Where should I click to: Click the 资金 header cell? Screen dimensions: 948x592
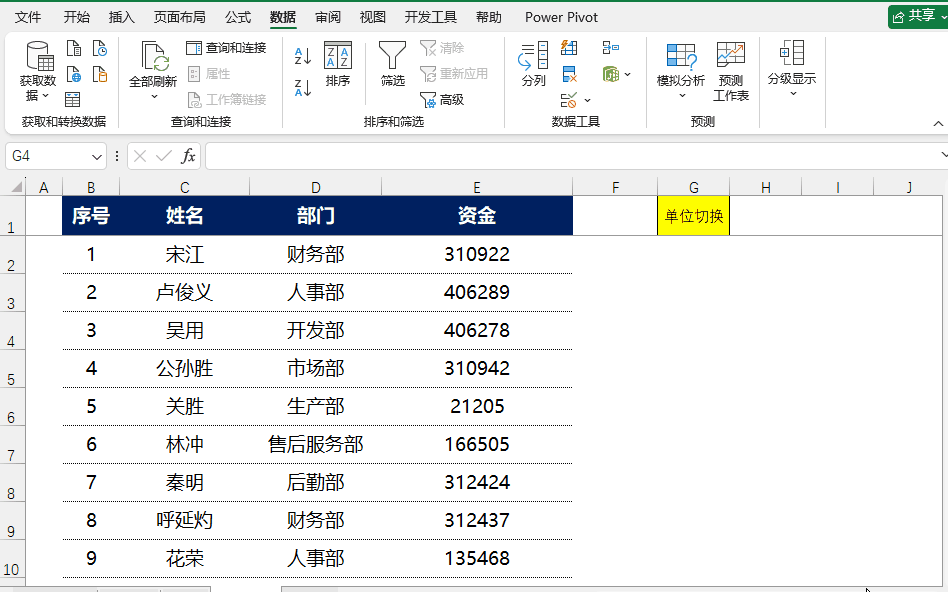[x=477, y=215]
